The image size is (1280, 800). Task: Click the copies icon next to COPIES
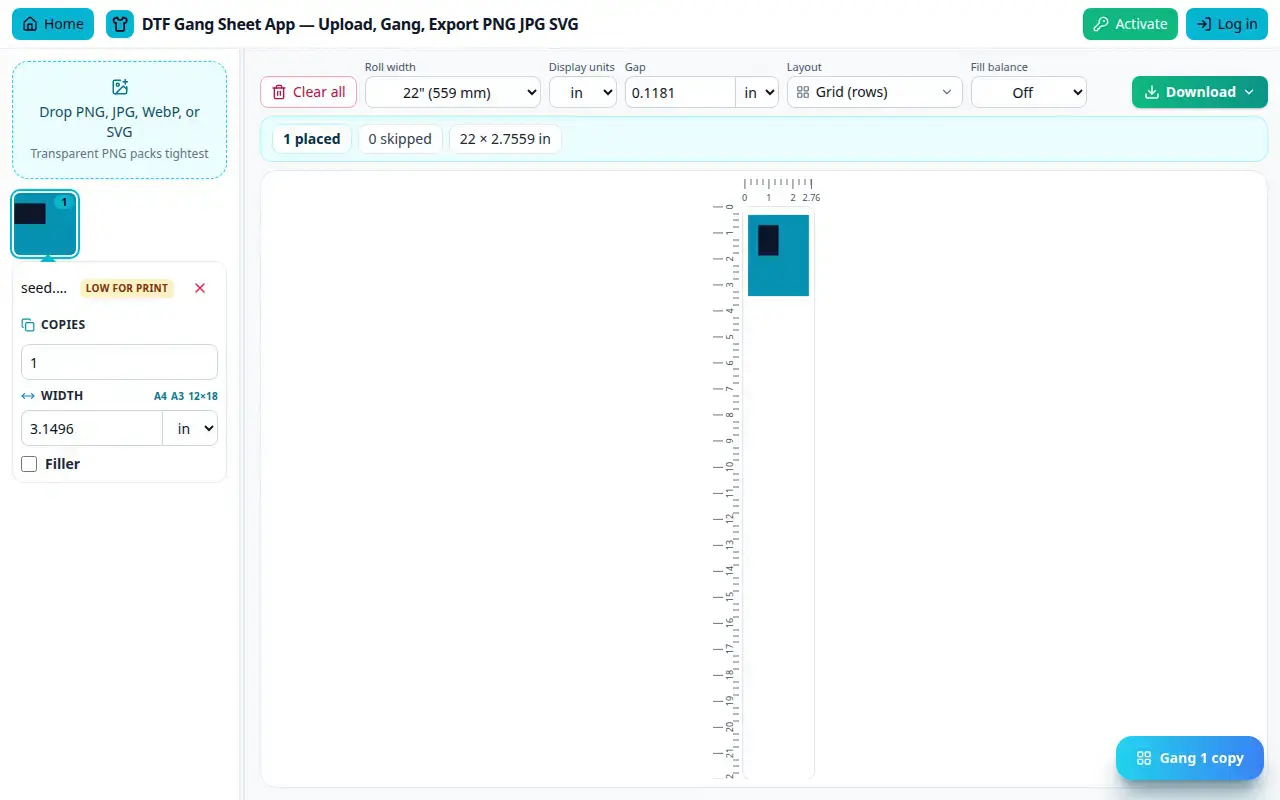click(28, 325)
